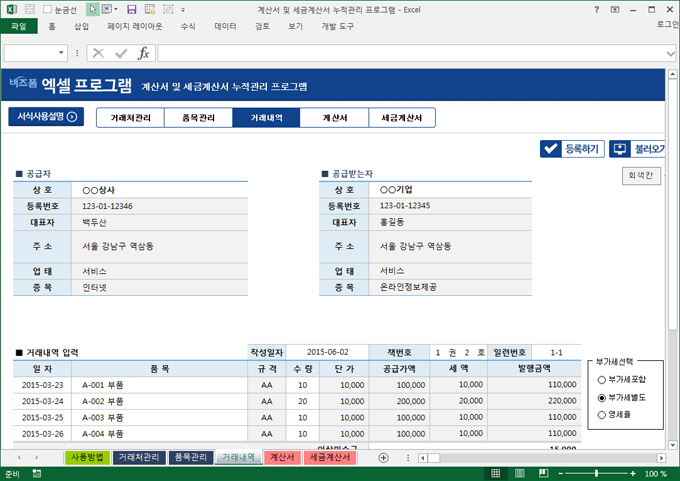The height and width of the screenshot is (481, 680).
Task: Click the enter checkmark in formula bar
Action: pos(121,53)
